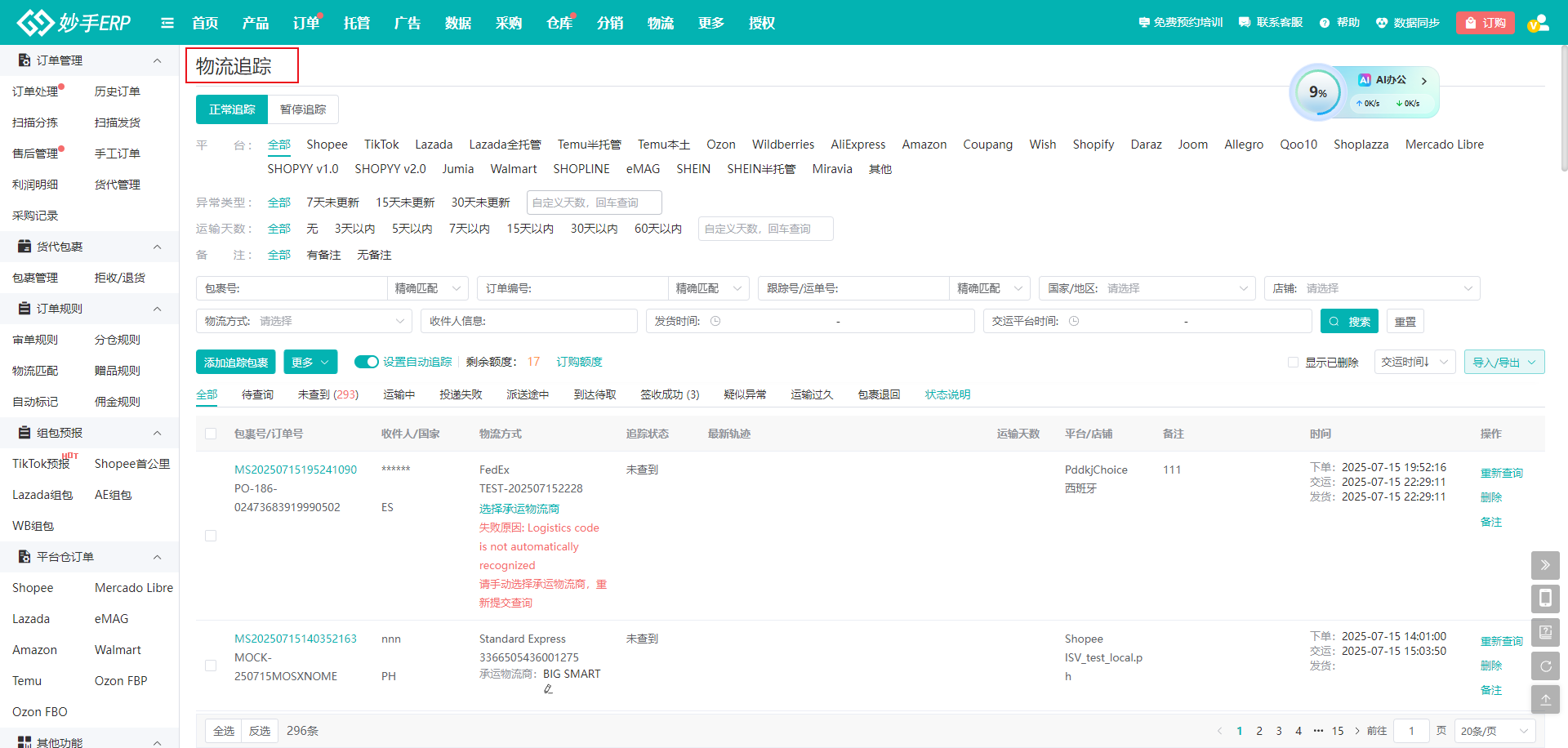Screen dimensions: 1568x748
Task: Click the floating refresh icon
Action: [1545, 666]
